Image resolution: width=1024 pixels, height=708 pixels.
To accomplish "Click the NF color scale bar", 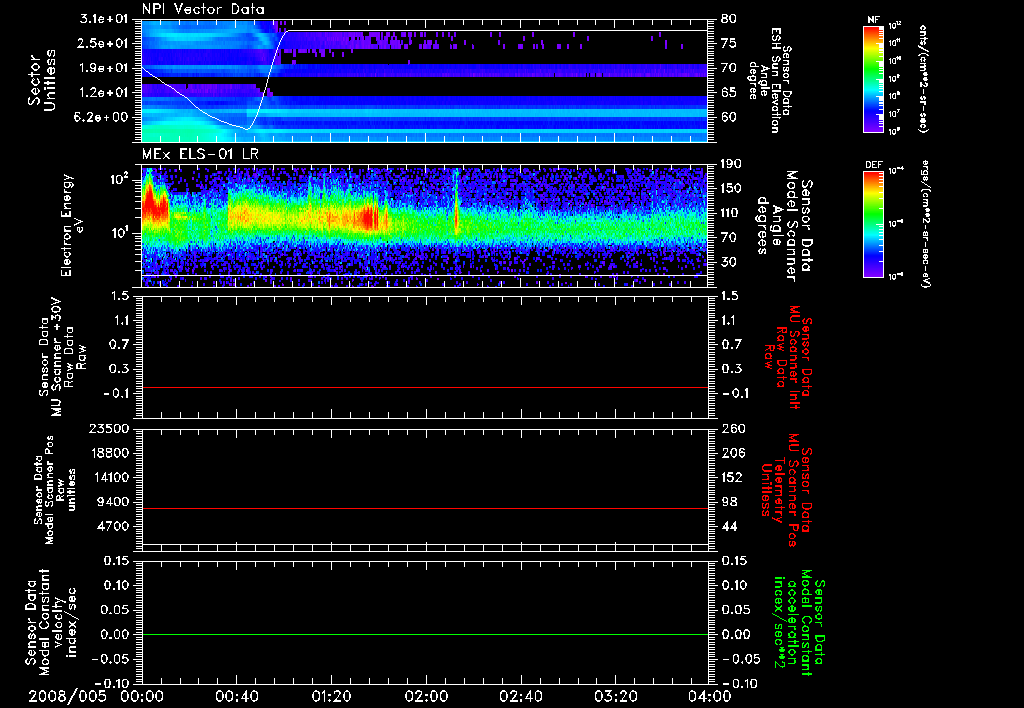I will 874,78.
